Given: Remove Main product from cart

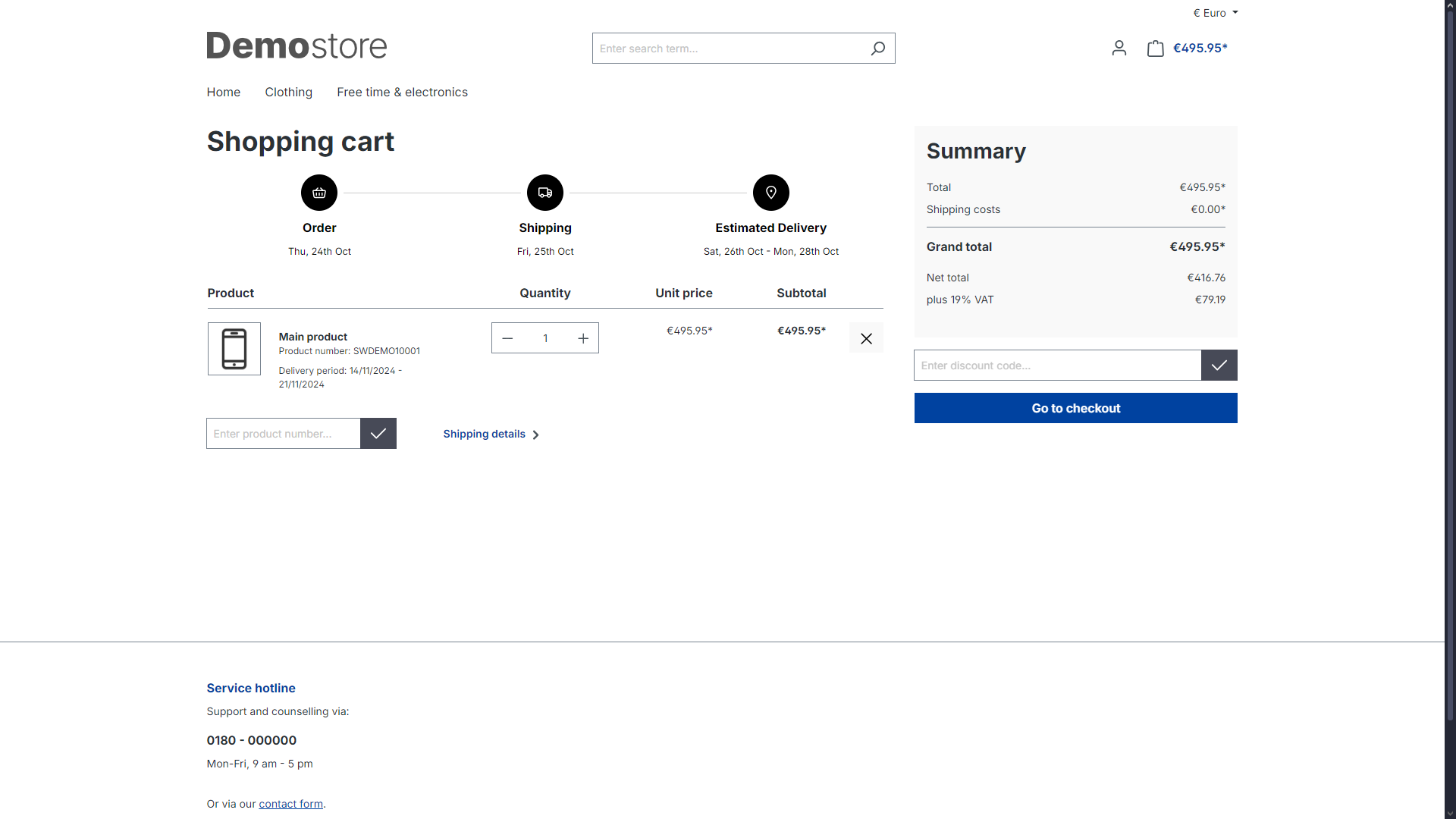Looking at the screenshot, I should (x=866, y=338).
